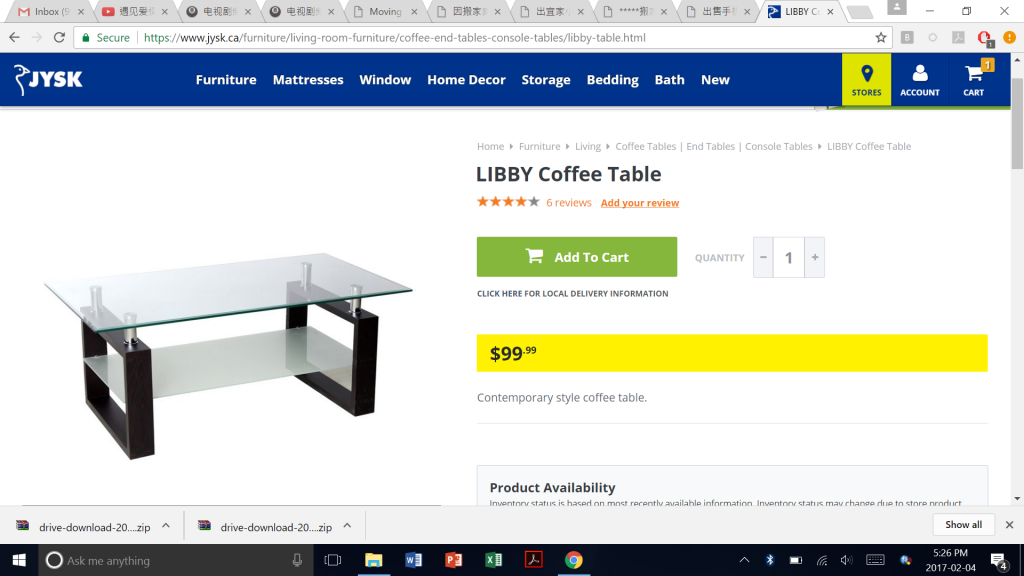Open the Home Decor menu
The width and height of the screenshot is (1024, 576).
tap(466, 80)
